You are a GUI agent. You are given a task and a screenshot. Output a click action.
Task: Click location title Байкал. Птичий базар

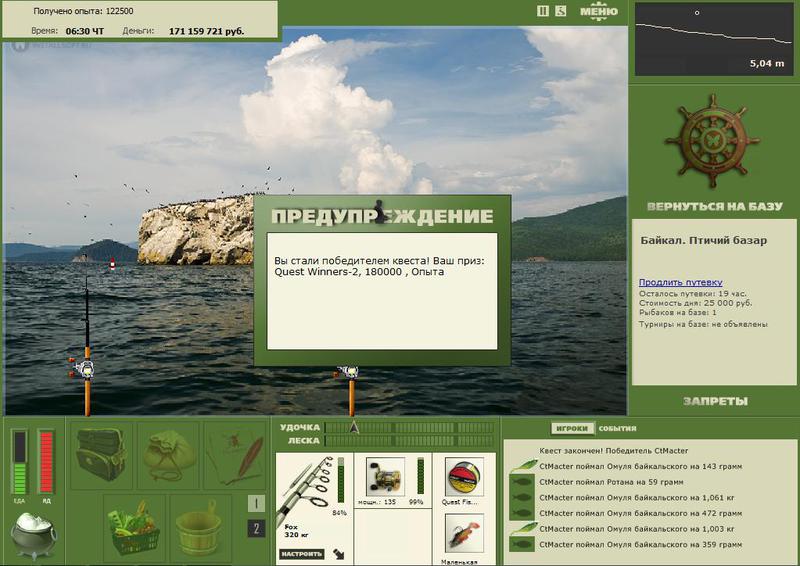[x=704, y=241]
